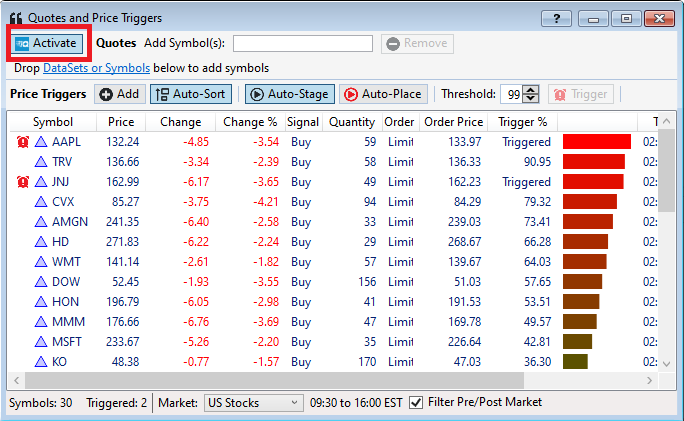
Task: Click the Quotes and Price Triggers title icon
Action: click(16, 18)
